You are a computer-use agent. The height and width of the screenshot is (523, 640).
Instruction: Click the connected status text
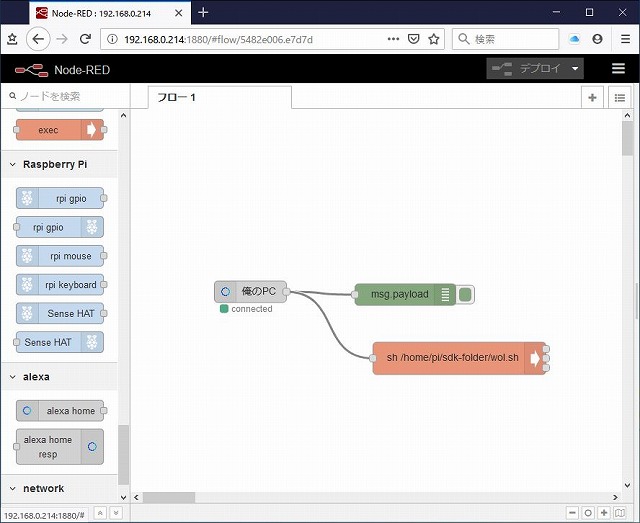252,309
